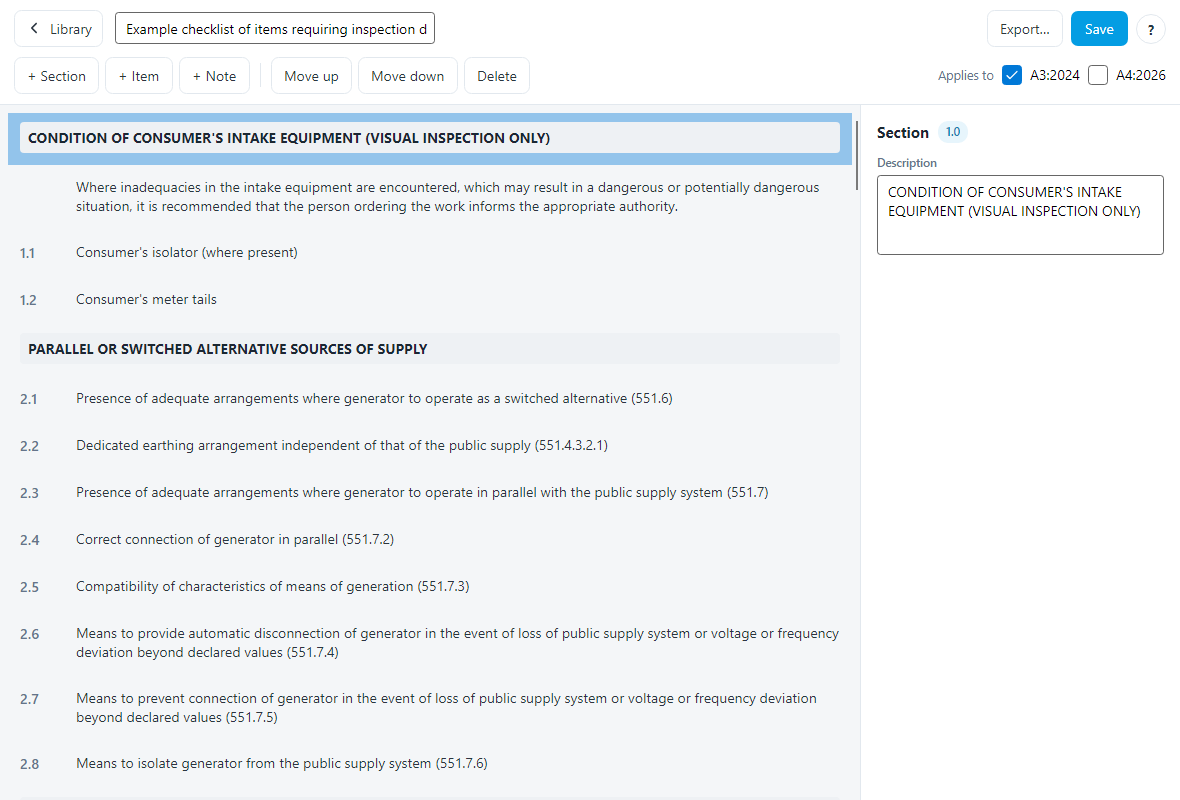Screen dimensions: 1180x800
Task: Select item 2.1 about switched alternative generator
Action: click(x=430, y=399)
